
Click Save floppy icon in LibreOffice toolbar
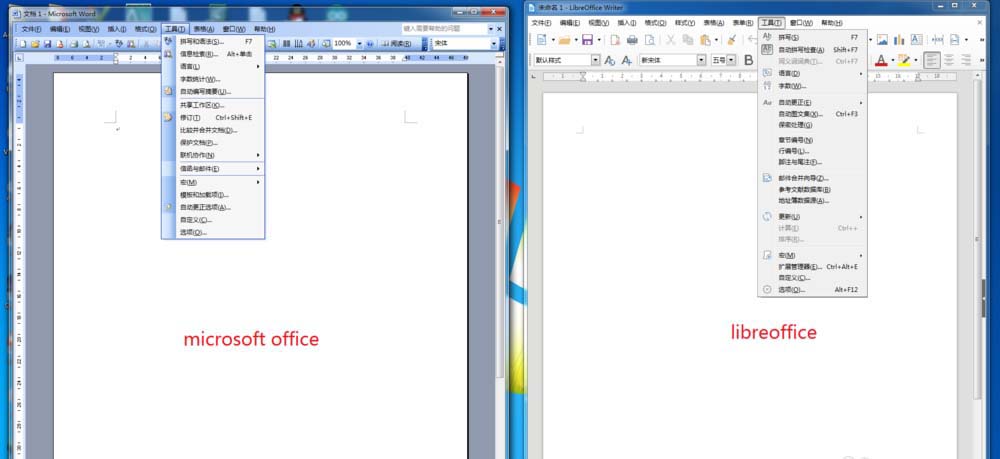587,40
